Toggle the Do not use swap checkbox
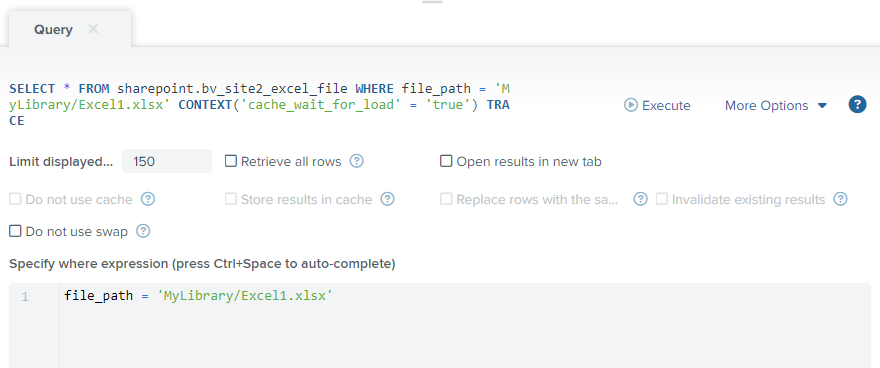This screenshot has width=880, height=368. tap(15, 231)
